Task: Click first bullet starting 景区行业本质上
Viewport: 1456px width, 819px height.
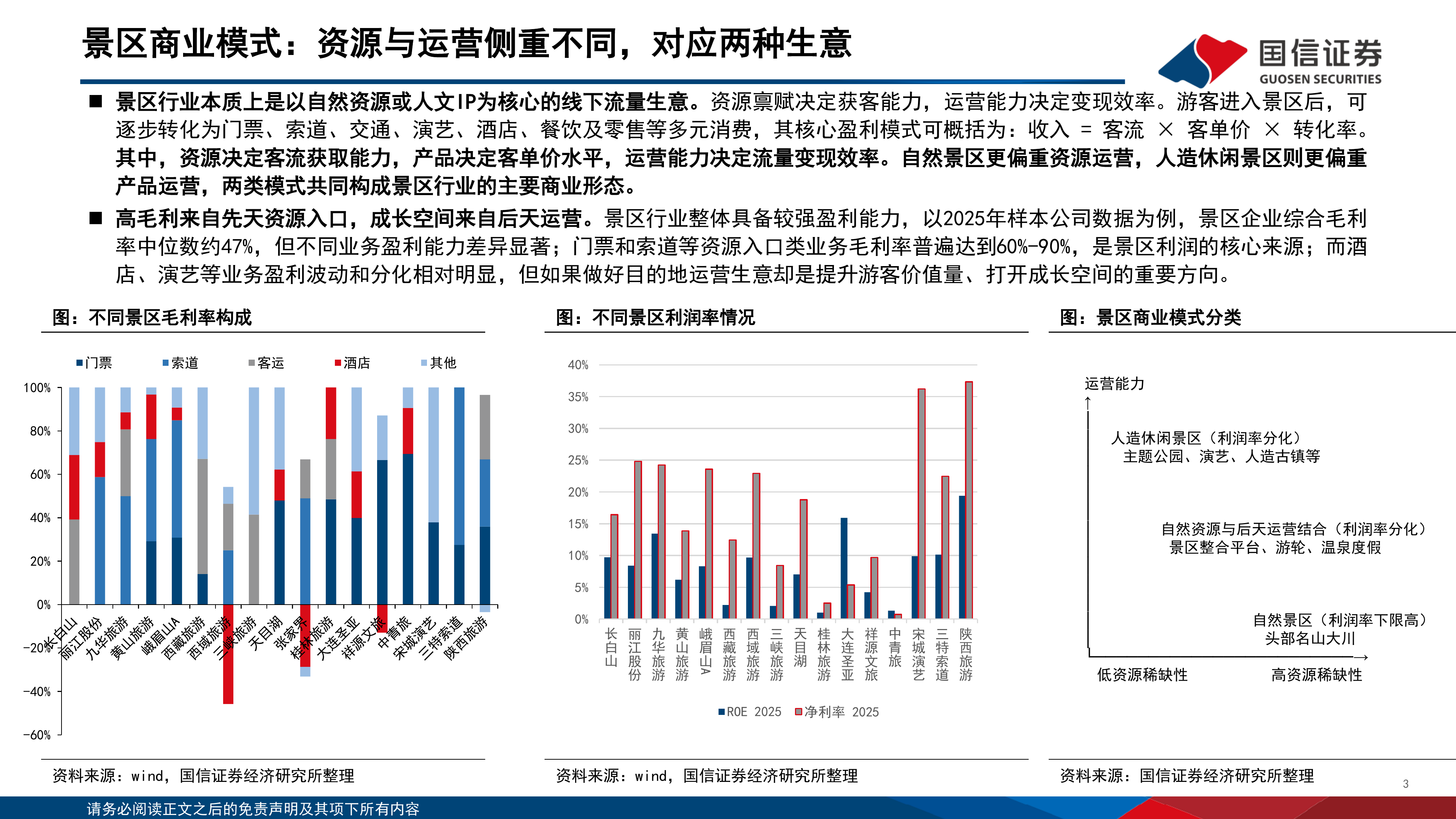Action: (x=741, y=143)
